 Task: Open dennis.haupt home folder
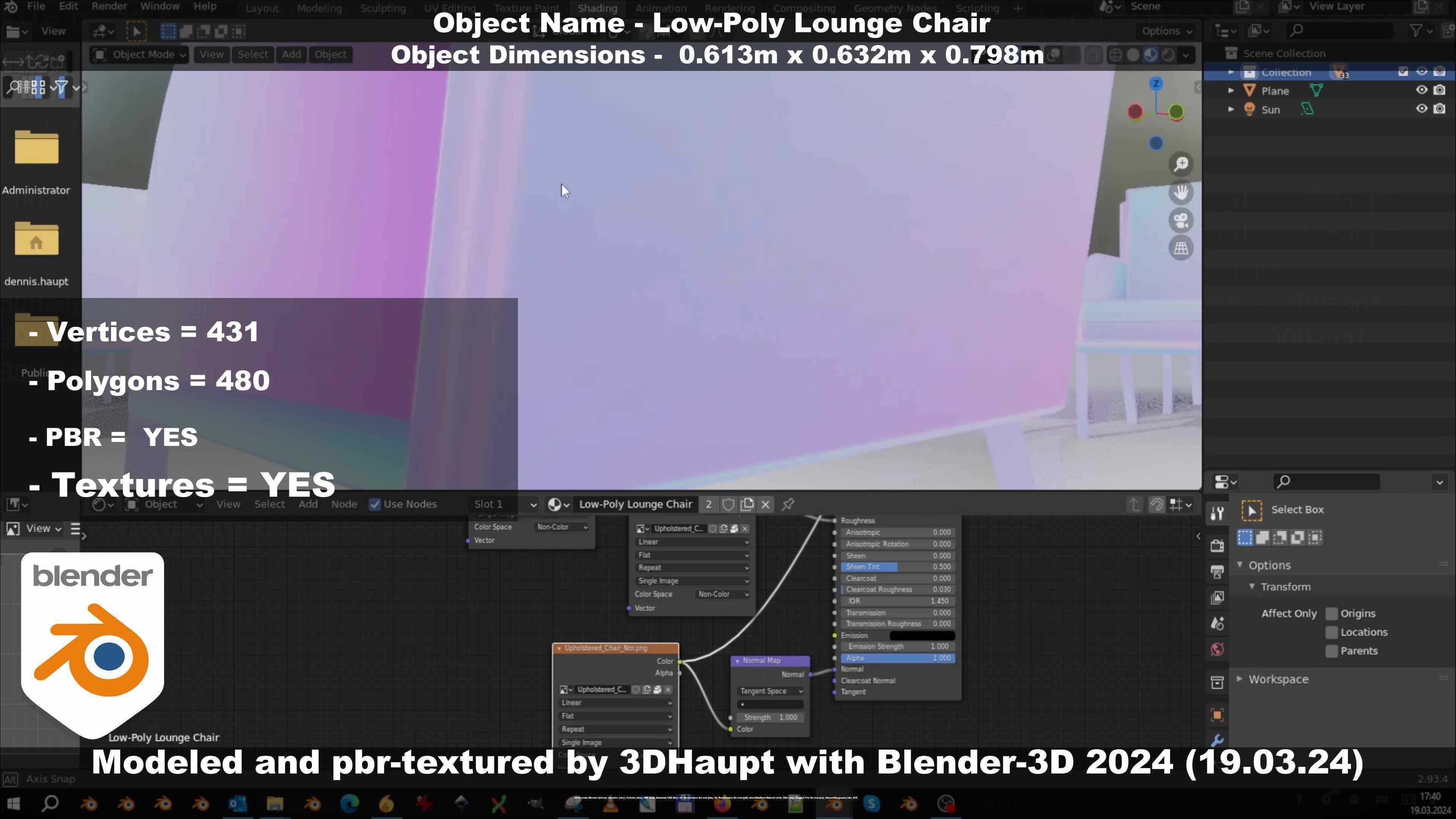coord(36,254)
